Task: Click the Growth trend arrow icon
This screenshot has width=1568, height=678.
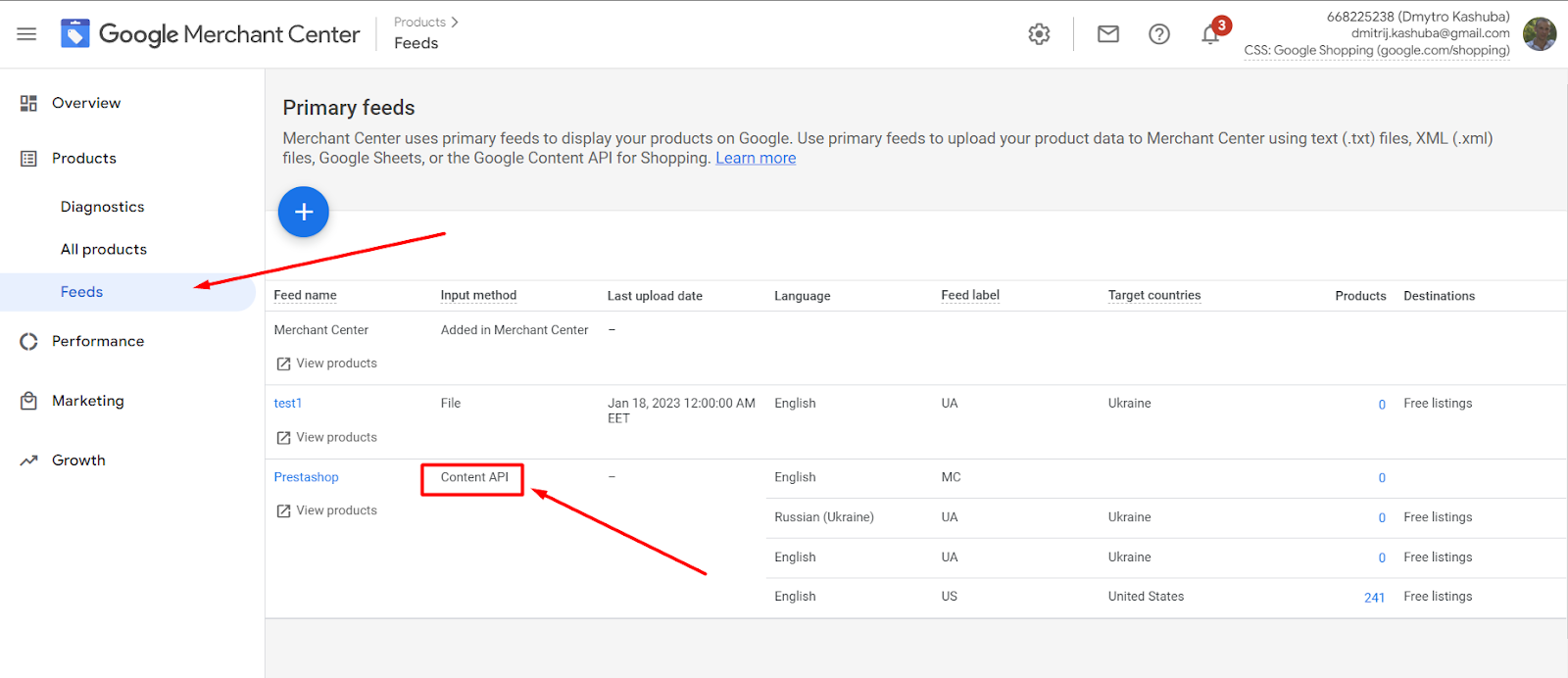Action: coord(28,460)
